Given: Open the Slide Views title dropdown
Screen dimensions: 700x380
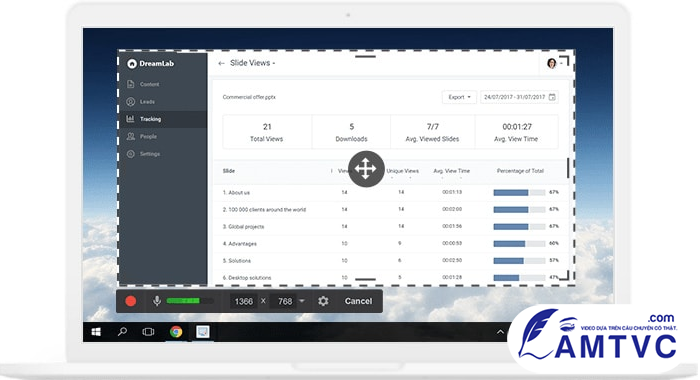Looking at the screenshot, I should coord(252,63).
